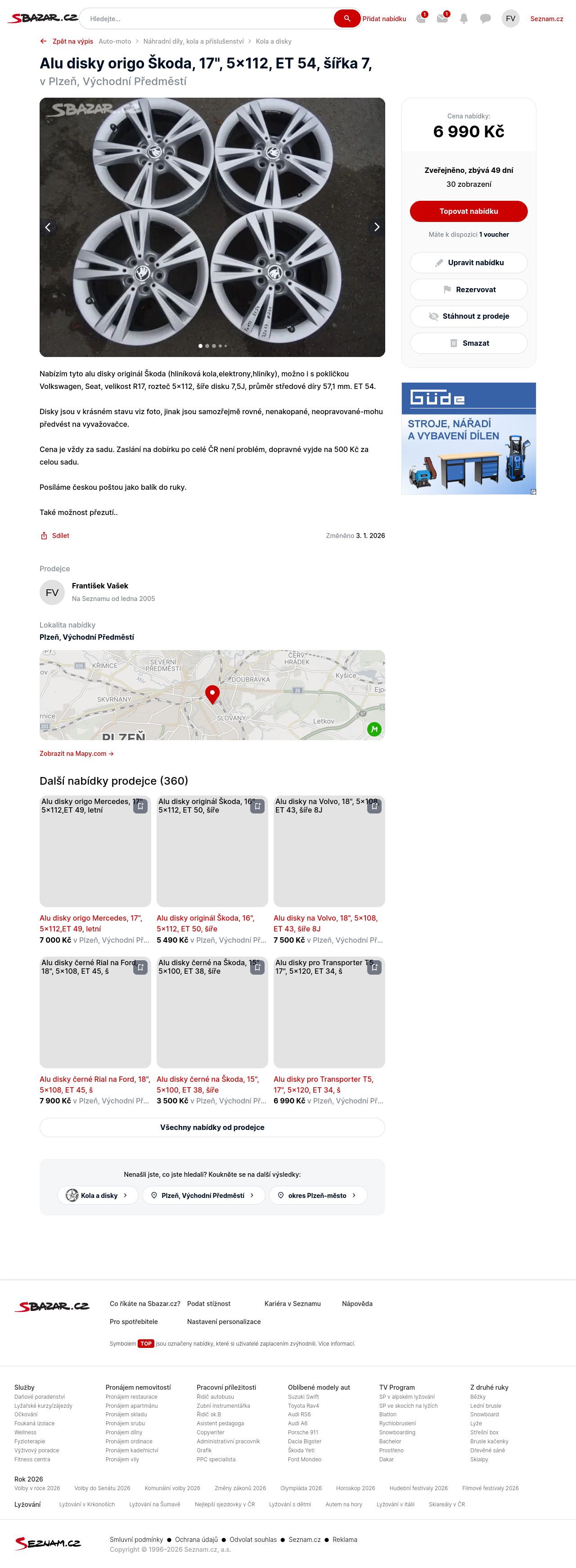The image size is (576, 1568).
Task: Focus the Hledejte search input field
Action: click(x=207, y=19)
